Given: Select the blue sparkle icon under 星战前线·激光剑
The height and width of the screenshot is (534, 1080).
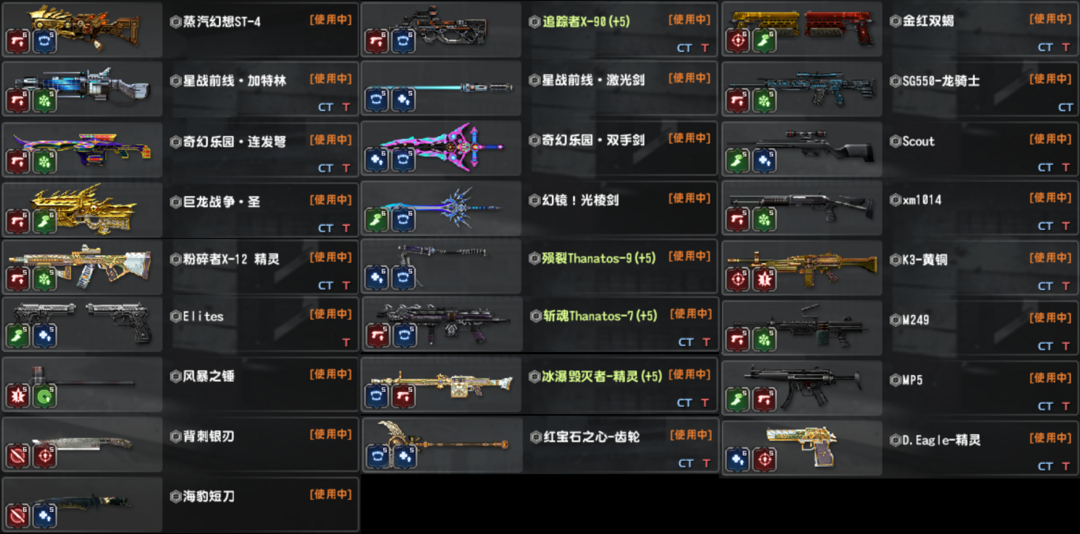Looking at the screenshot, I should (403, 101).
